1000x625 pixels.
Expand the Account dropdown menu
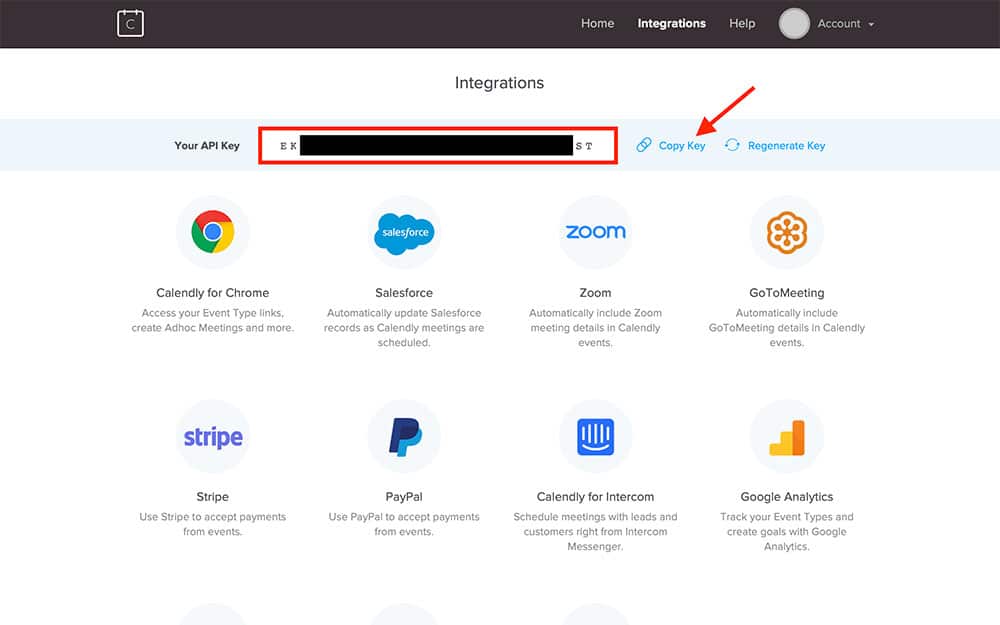pyautogui.click(x=846, y=24)
